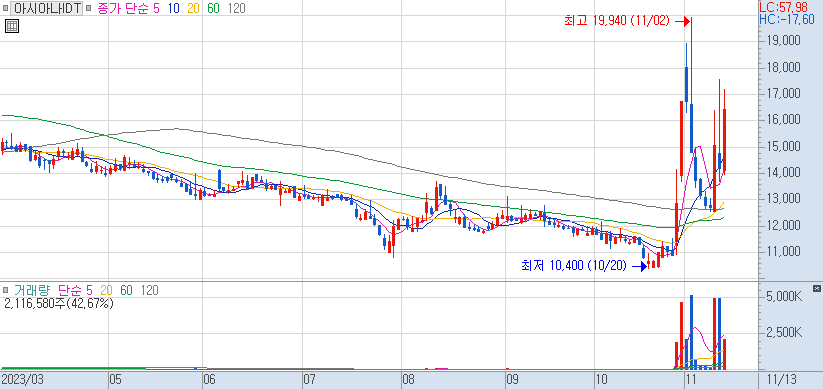Select the 종가 단순 indicator label
The height and width of the screenshot is (389, 823).
(x=122, y=8)
